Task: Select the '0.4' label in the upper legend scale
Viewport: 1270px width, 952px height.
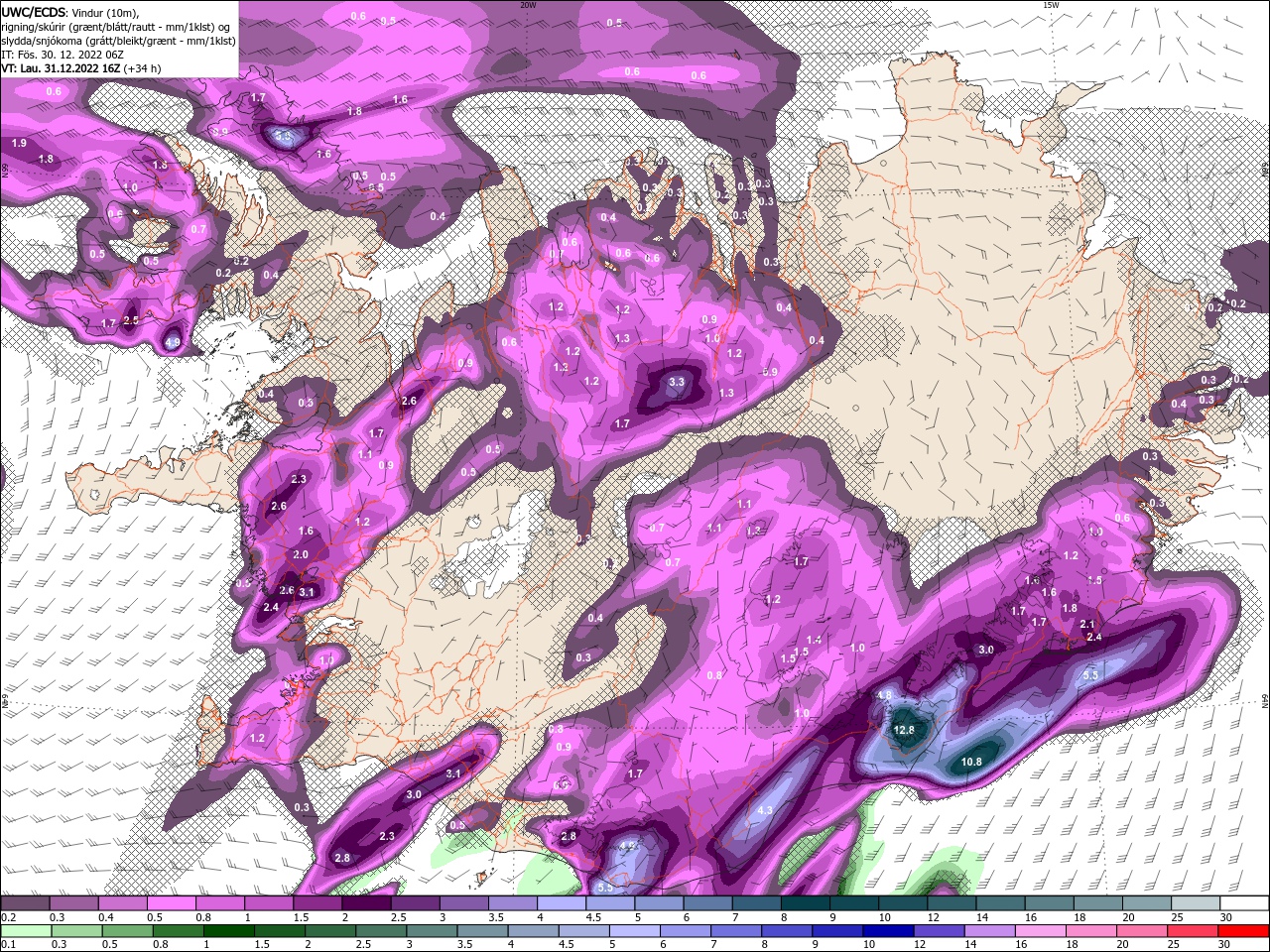Action: pos(104,917)
